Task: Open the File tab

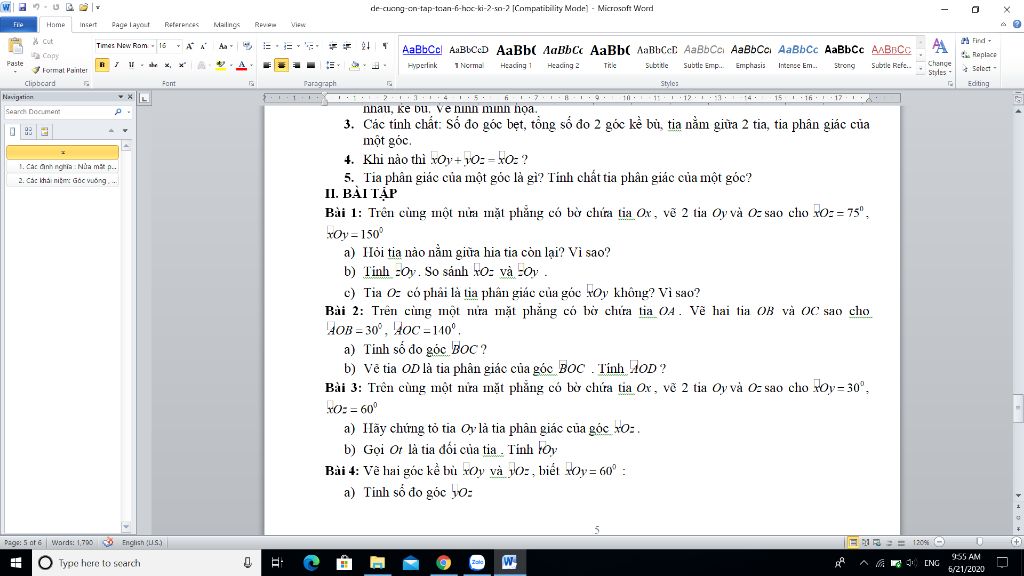Action: pyautogui.click(x=18, y=25)
